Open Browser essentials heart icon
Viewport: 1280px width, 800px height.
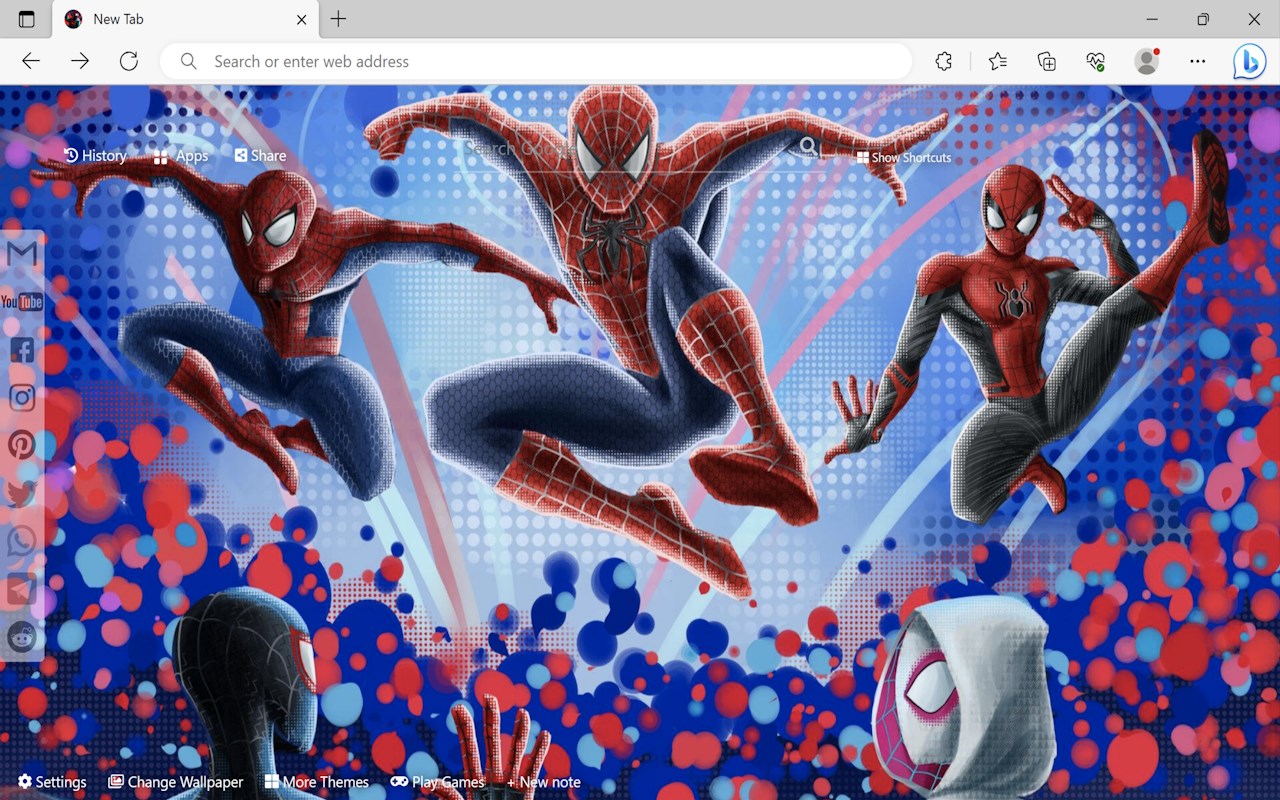click(1096, 61)
